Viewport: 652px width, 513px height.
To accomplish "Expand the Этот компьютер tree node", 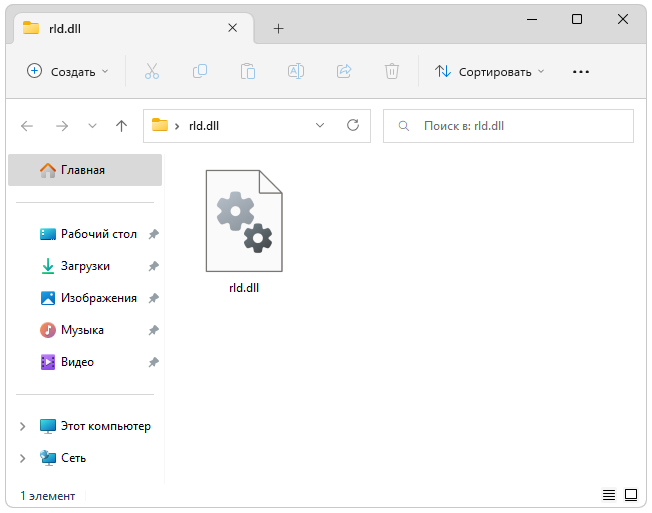I will [23, 426].
